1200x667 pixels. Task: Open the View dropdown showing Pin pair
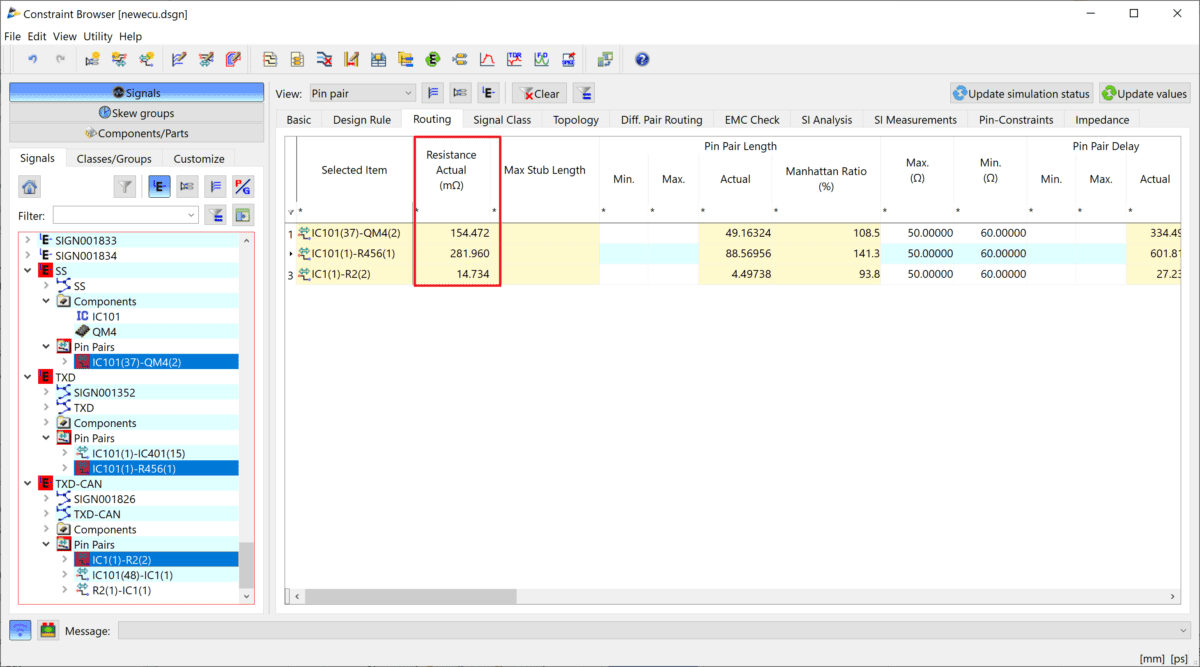[361, 94]
